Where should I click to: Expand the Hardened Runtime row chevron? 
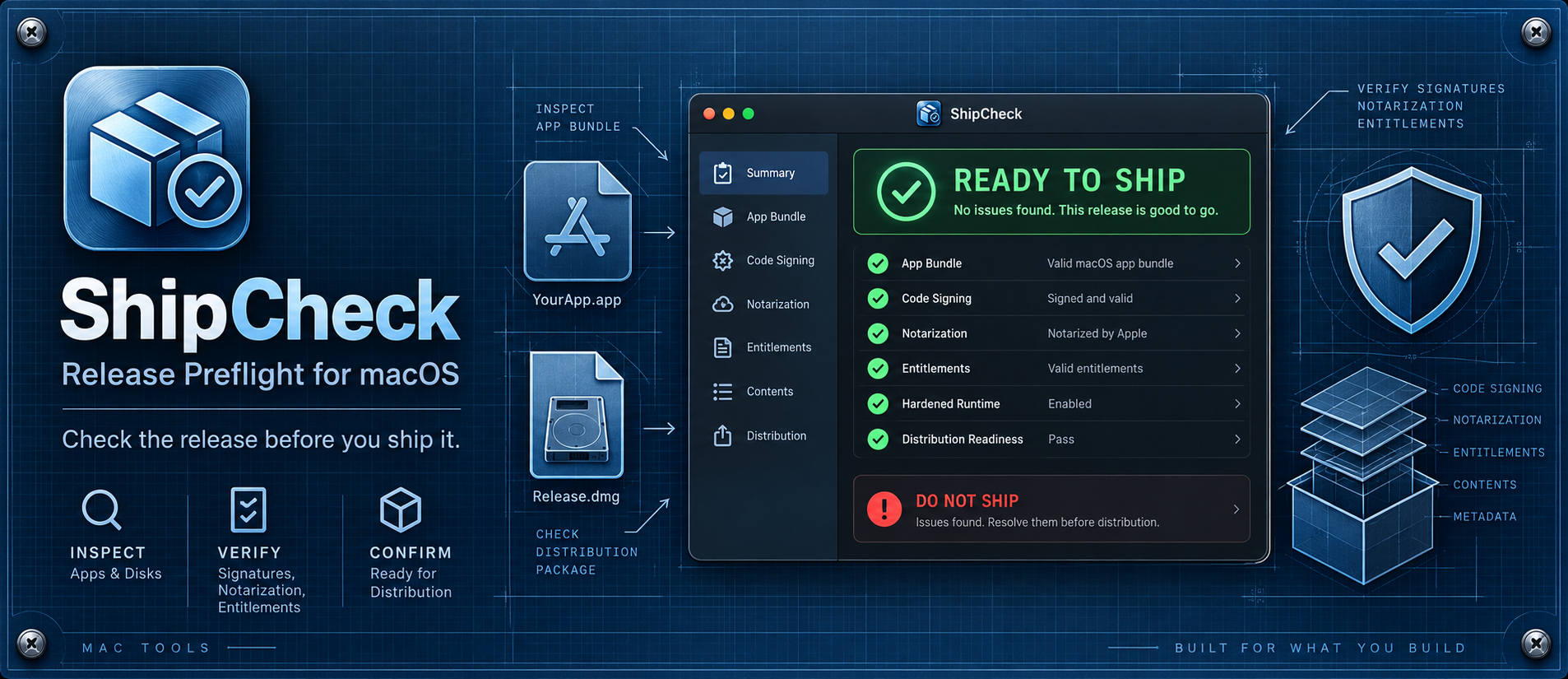coord(1237,404)
